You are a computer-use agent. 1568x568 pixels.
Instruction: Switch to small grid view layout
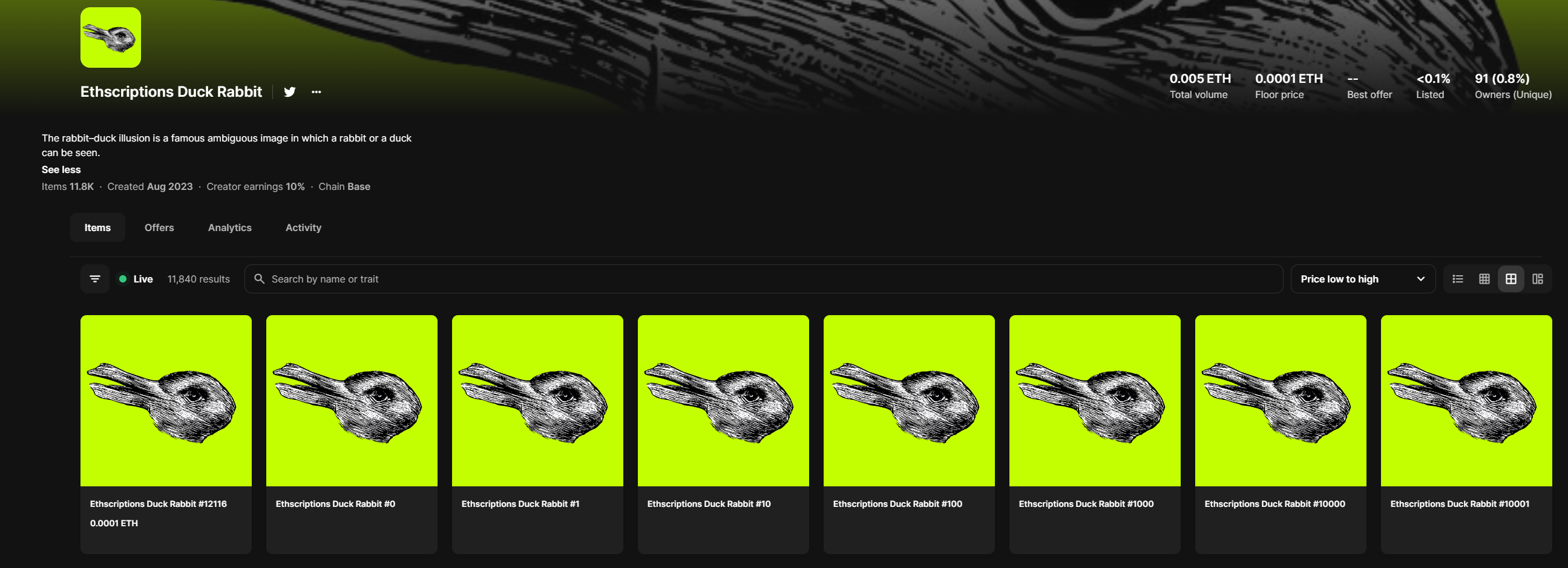pos(1484,279)
